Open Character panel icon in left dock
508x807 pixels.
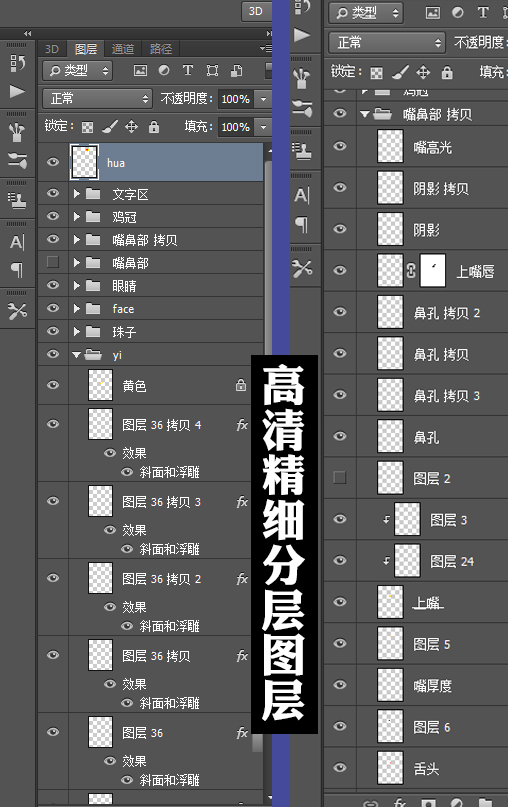17,241
